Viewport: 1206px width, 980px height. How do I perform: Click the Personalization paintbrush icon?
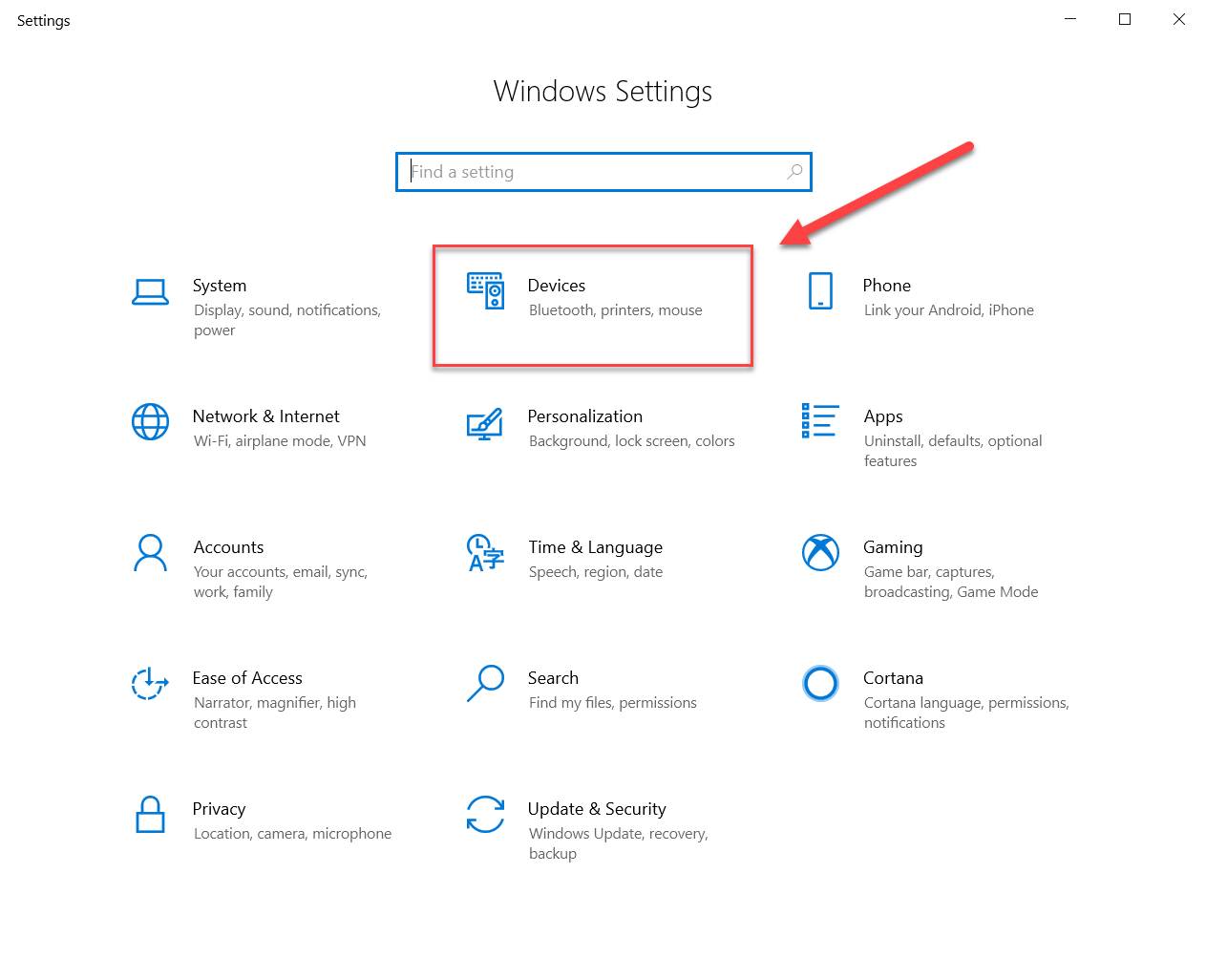point(485,423)
